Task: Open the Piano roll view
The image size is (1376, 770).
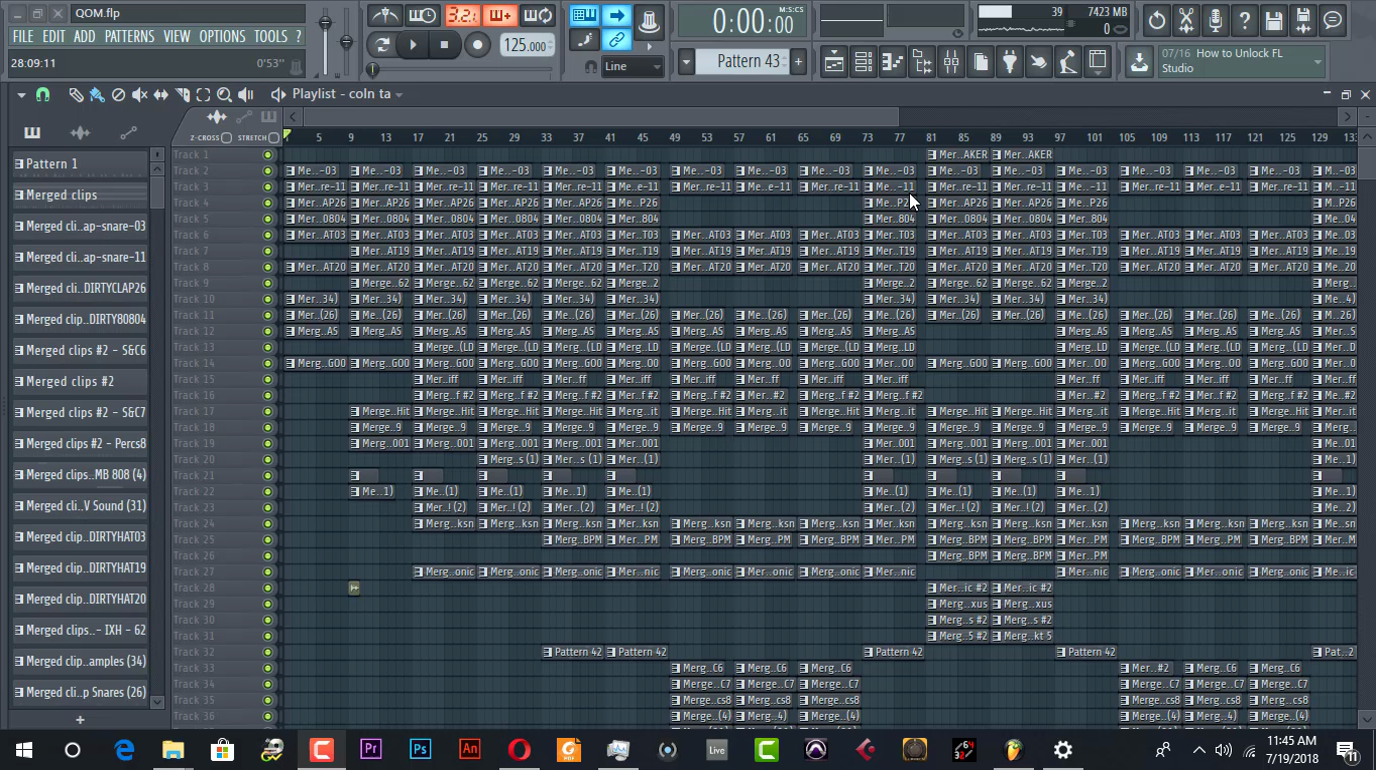Action: click(x=893, y=63)
